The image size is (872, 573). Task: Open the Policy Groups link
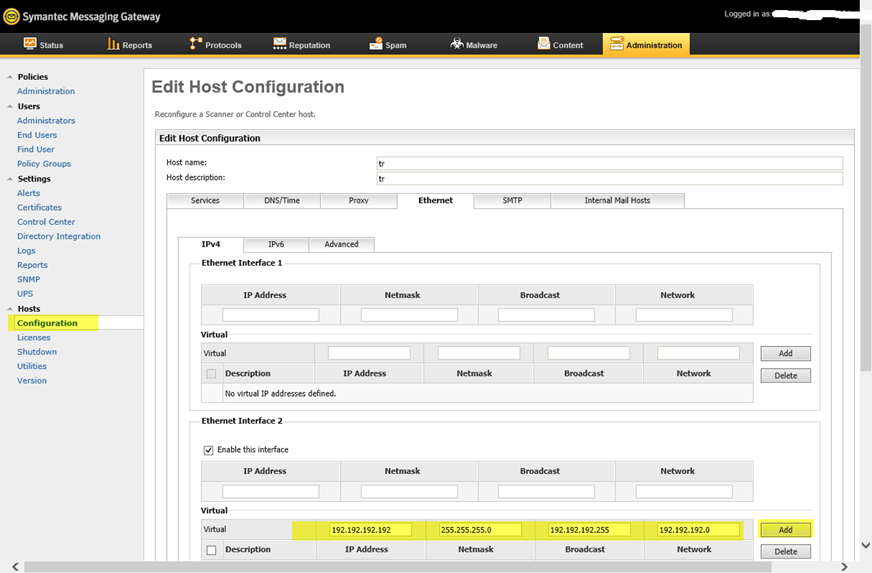[x=44, y=164]
